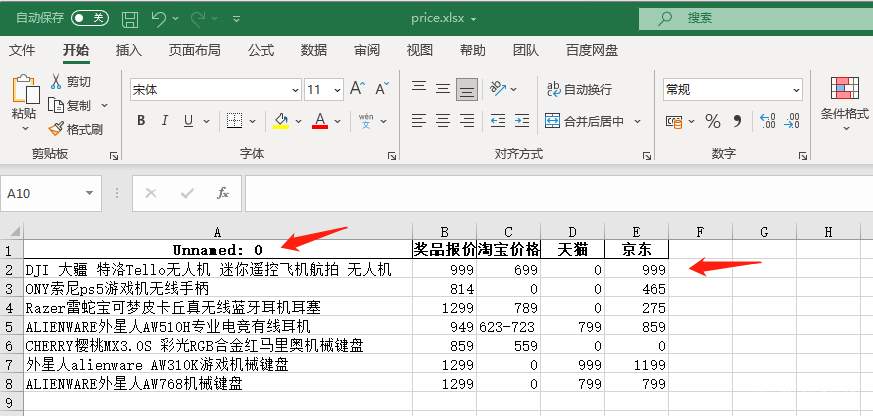Align text to bottom of cell
The height and width of the screenshot is (416, 873).
tap(467, 89)
